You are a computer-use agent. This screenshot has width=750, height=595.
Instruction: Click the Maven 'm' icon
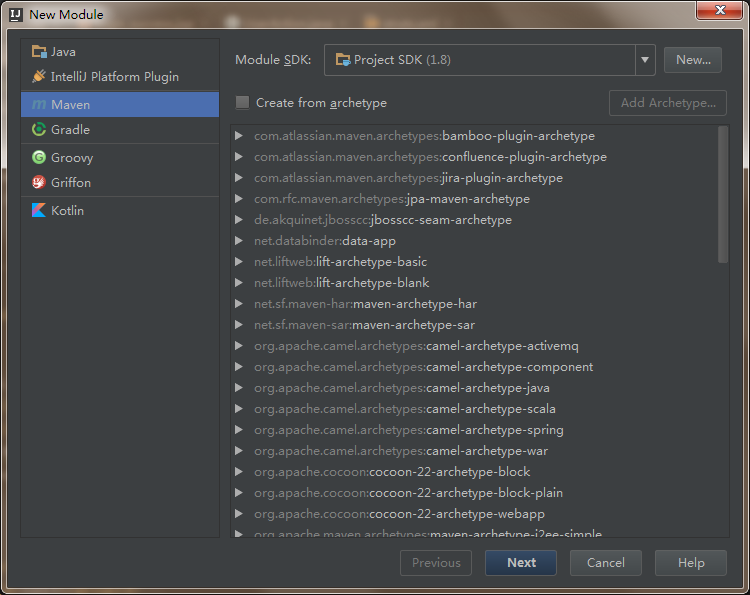point(39,104)
